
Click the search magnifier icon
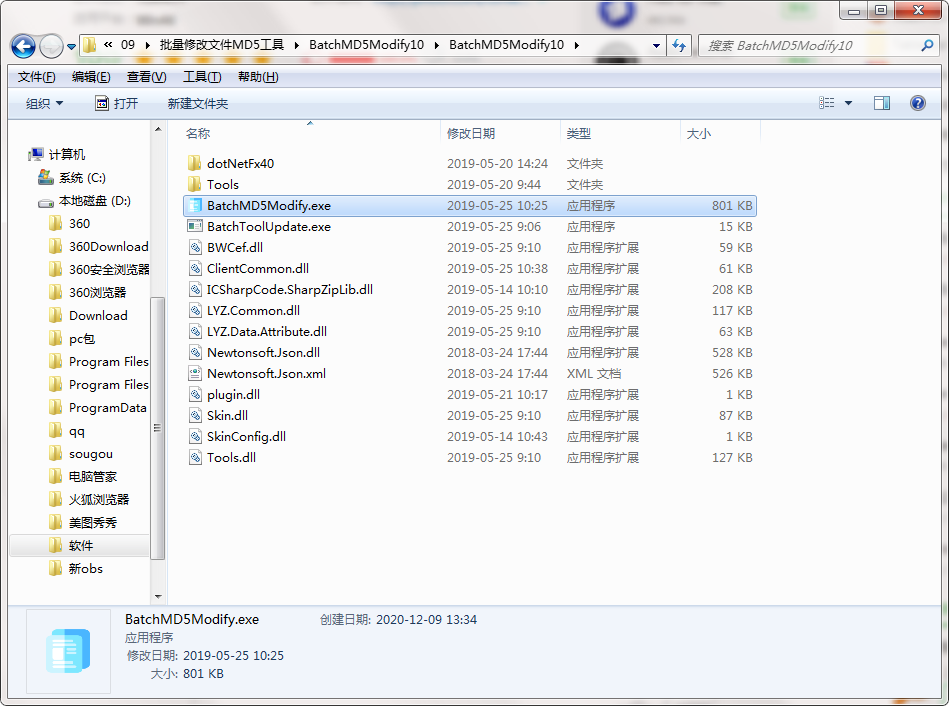pos(927,45)
